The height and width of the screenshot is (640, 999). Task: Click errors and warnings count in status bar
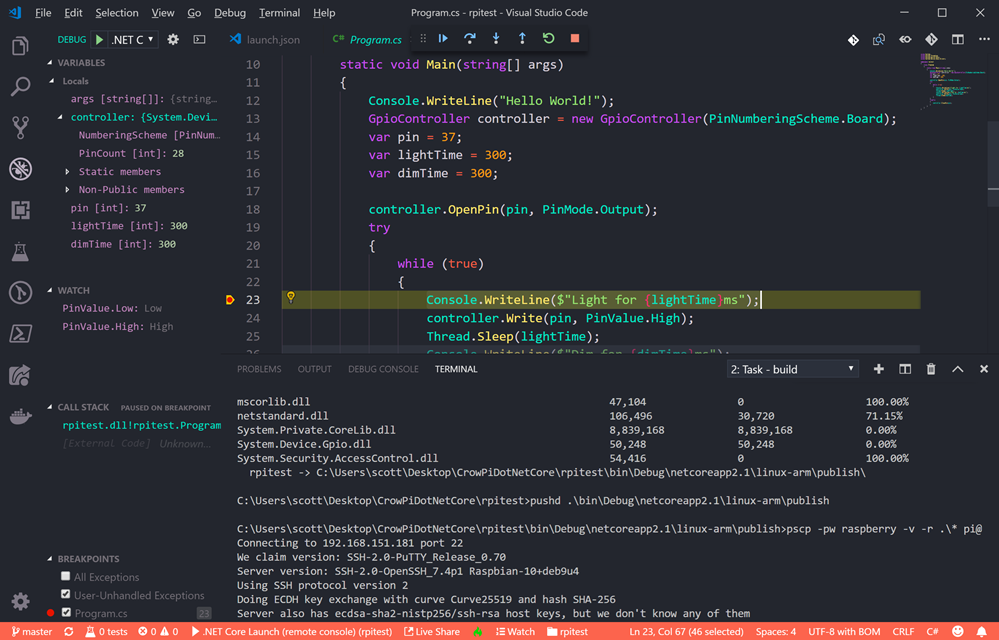click(x=159, y=632)
